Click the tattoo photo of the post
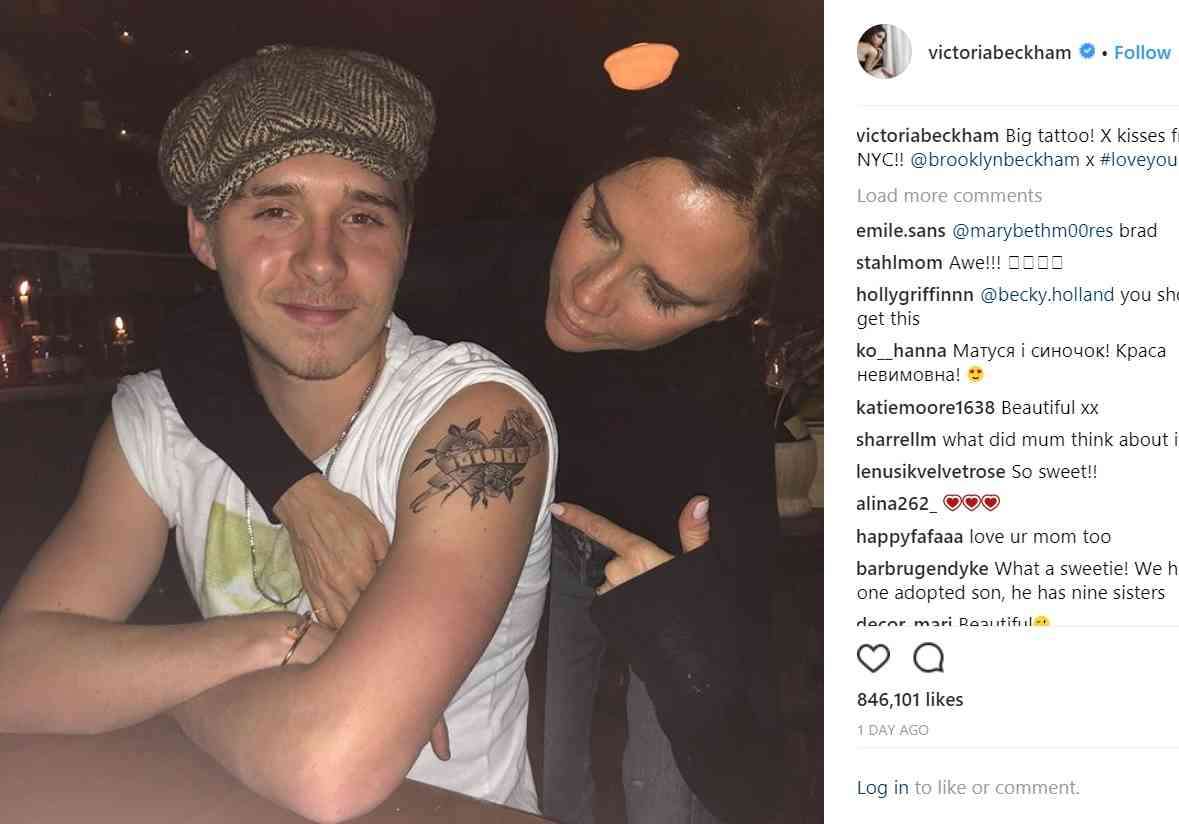The image size is (1179, 824). click(411, 412)
